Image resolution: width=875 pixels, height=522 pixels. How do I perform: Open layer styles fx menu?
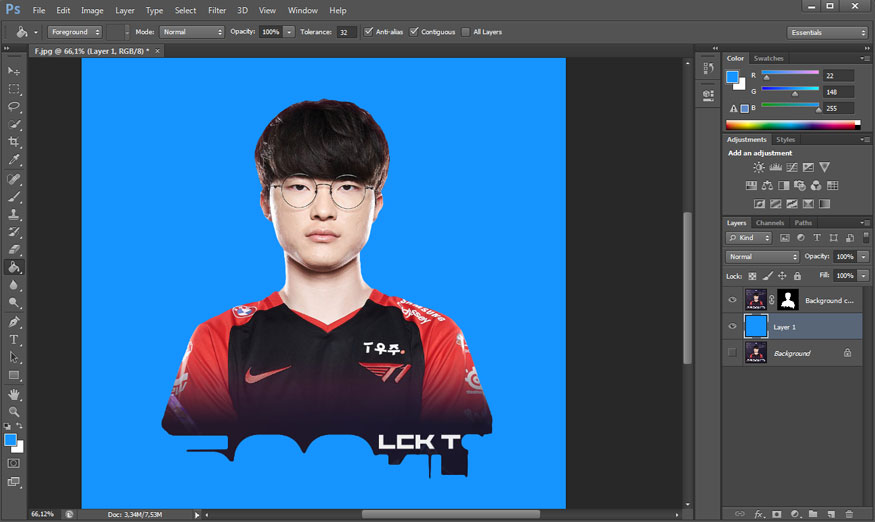point(758,514)
